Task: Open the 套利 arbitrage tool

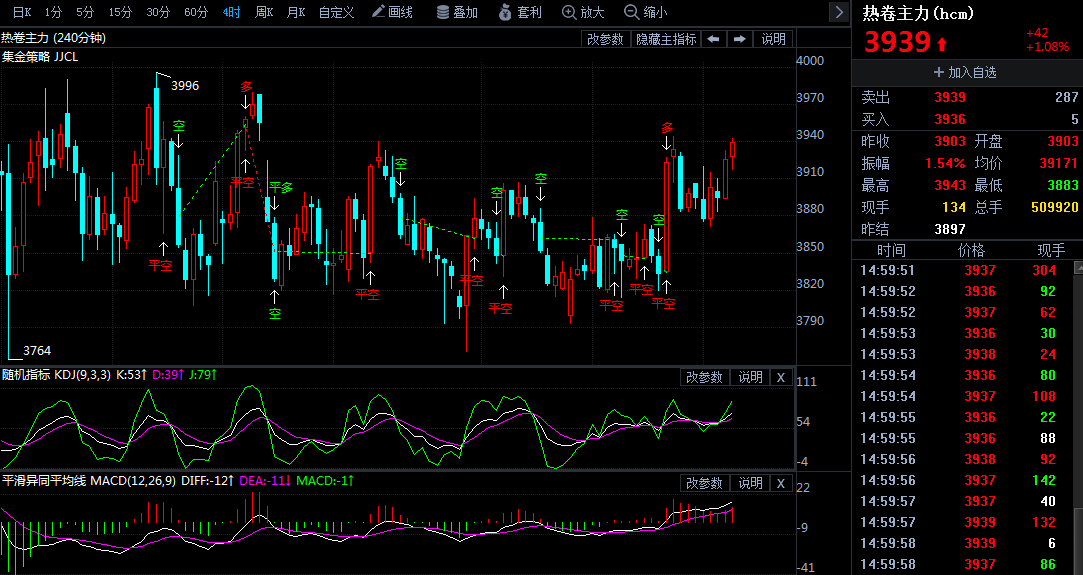Action: coord(519,12)
